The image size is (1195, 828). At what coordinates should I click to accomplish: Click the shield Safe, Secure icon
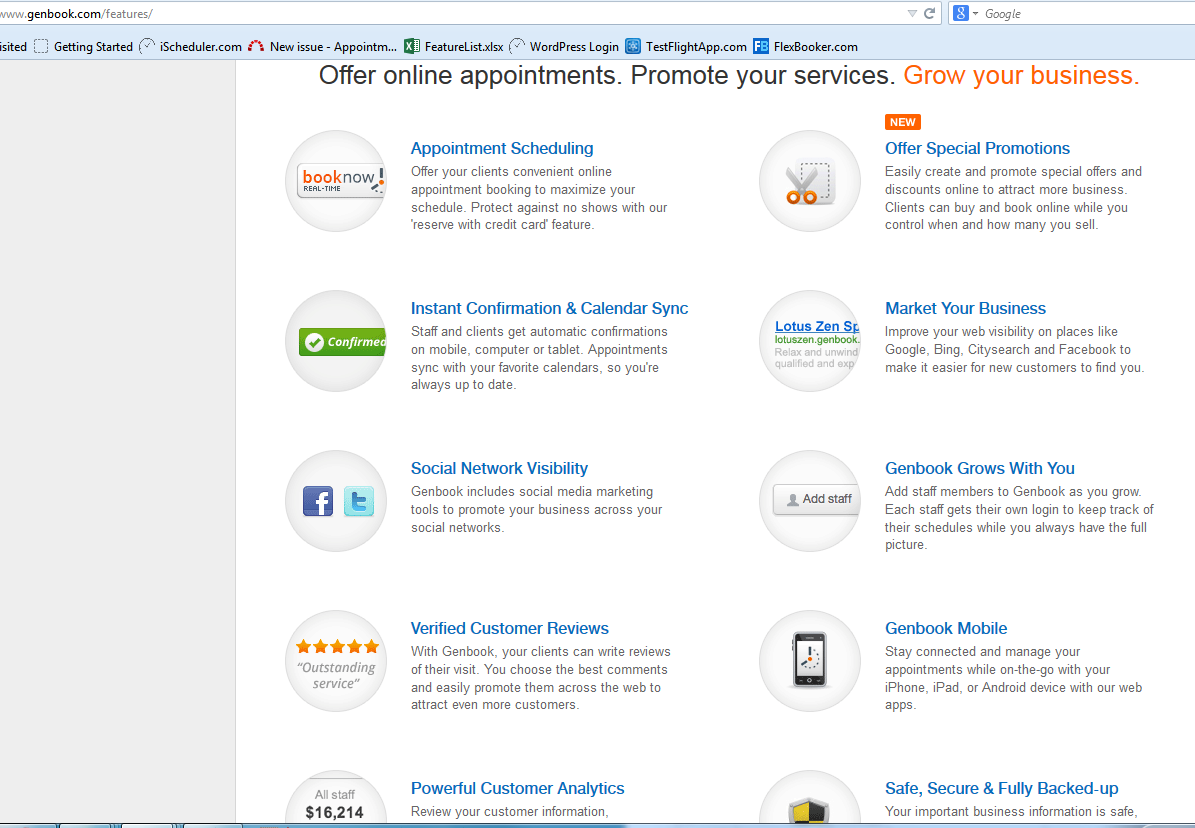tap(809, 798)
